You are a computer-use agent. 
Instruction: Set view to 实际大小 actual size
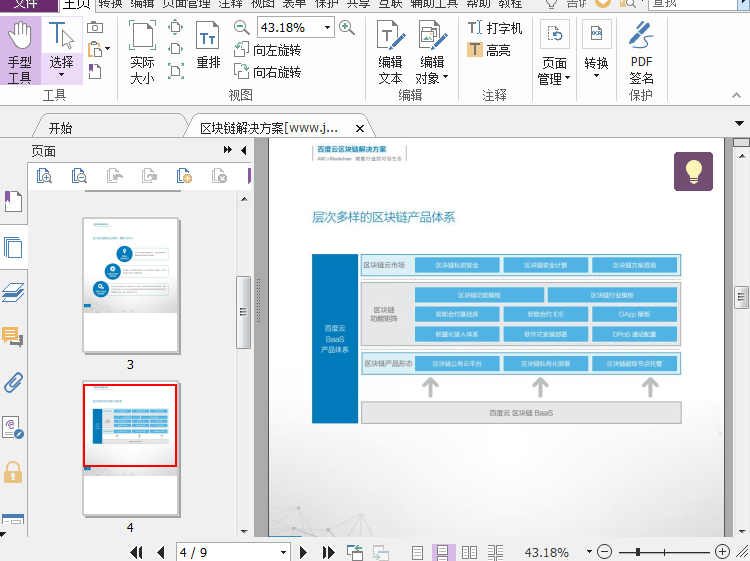(x=142, y=52)
